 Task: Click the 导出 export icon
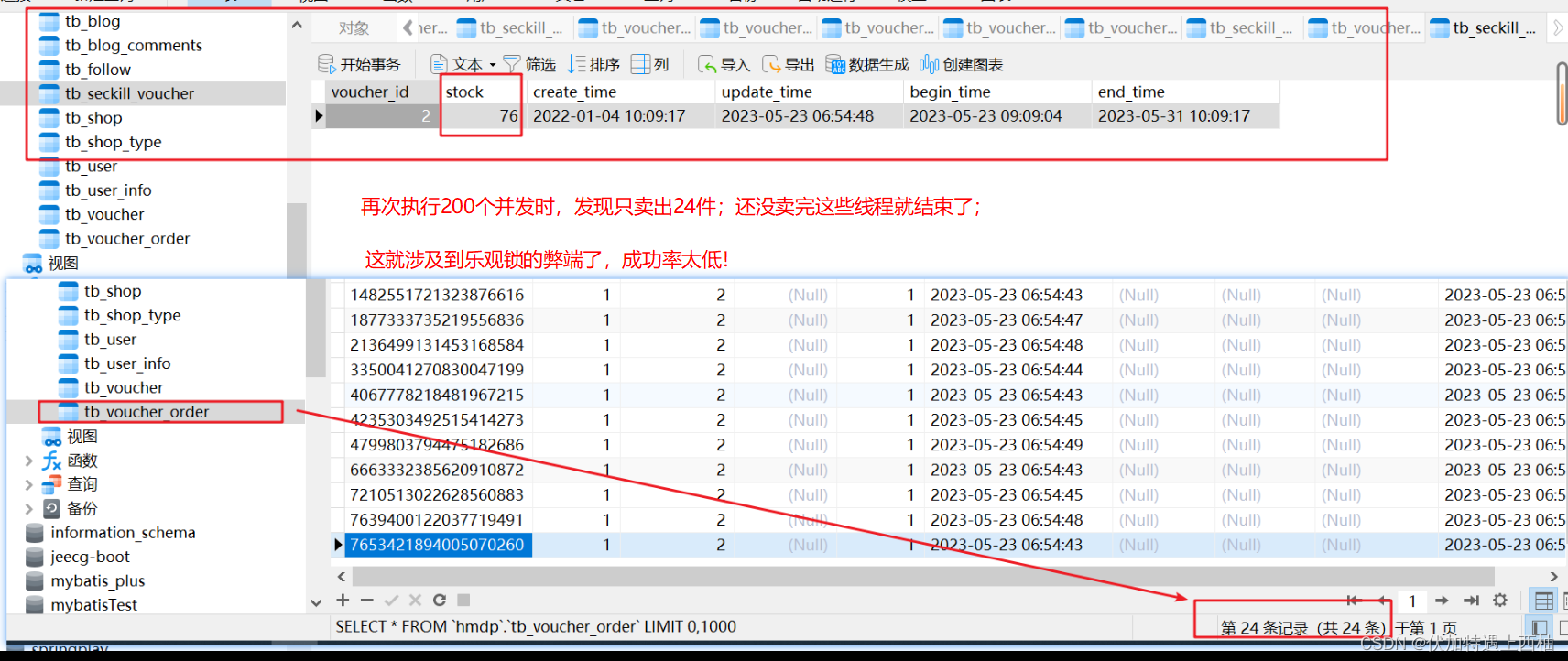pyautogui.click(x=771, y=64)
